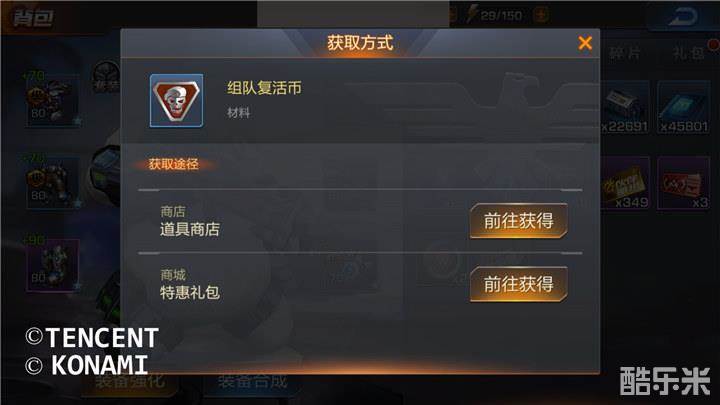Tap the 装备强化 button at bottom
This screenshot has height=405, width=720.
pos(129,382)
